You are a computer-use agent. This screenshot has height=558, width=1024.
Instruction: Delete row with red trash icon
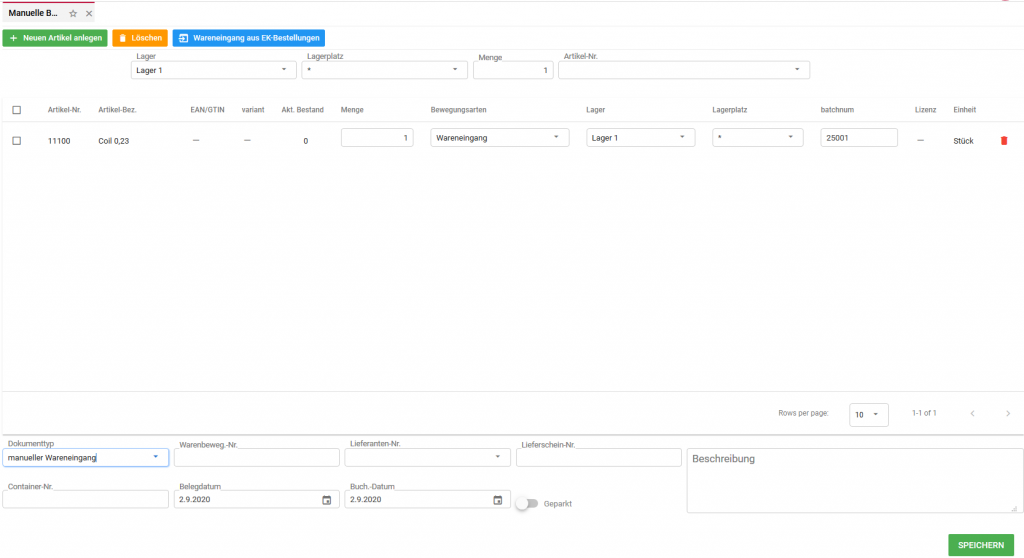[x=1004, y=141]
